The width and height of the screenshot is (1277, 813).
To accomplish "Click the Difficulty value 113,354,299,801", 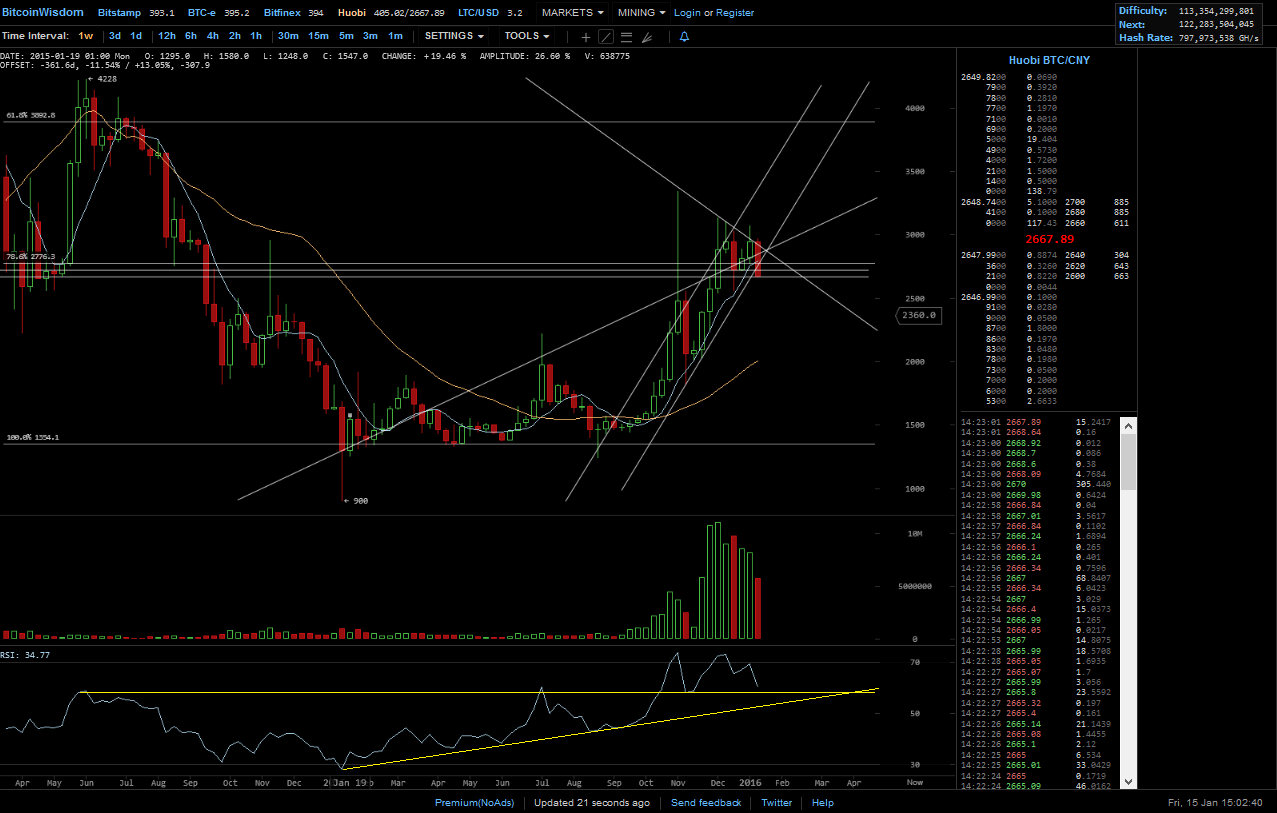I will [x=1216, y=11].
